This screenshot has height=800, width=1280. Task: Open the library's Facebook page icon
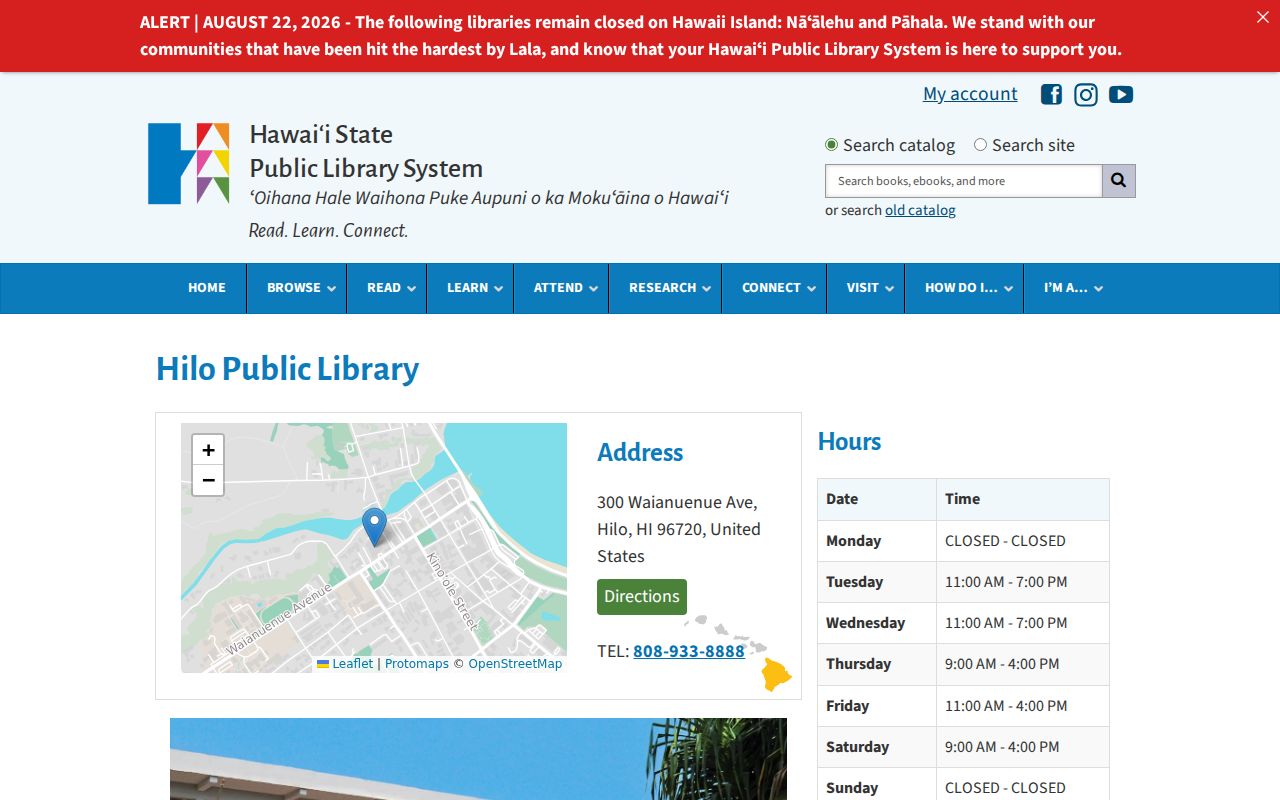click(x=1051, y=94)
